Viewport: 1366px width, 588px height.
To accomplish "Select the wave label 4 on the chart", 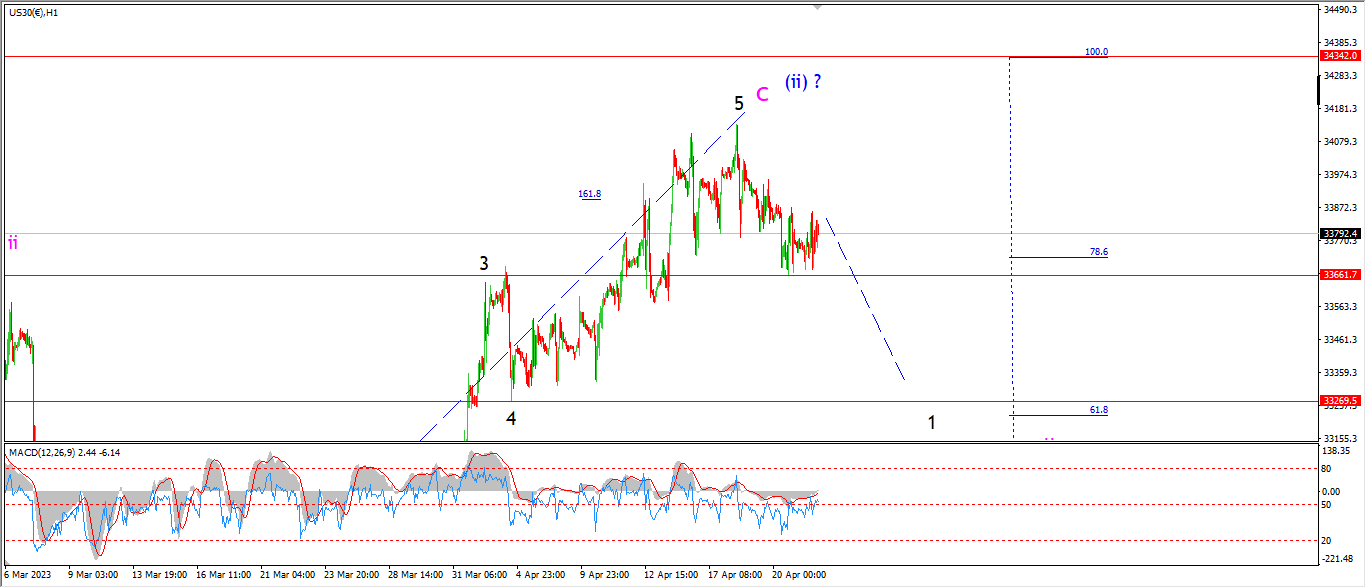I will pos(511,419).
